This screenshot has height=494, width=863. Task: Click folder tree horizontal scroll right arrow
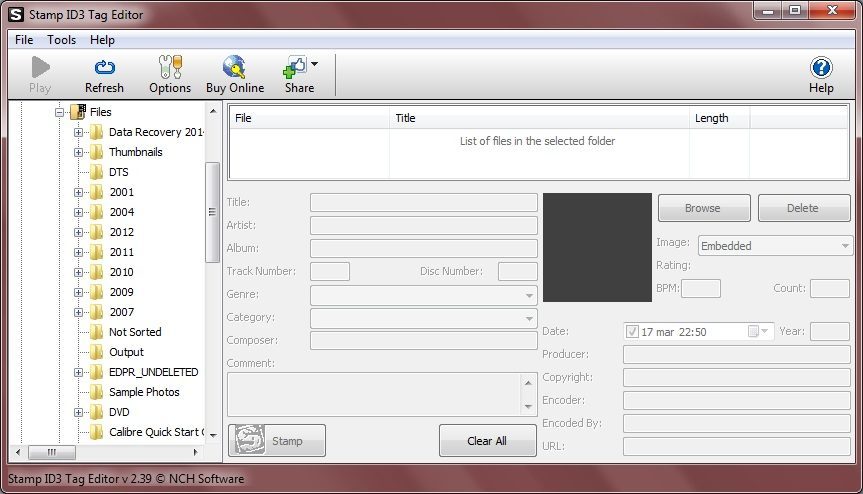(x=195, y=452)
